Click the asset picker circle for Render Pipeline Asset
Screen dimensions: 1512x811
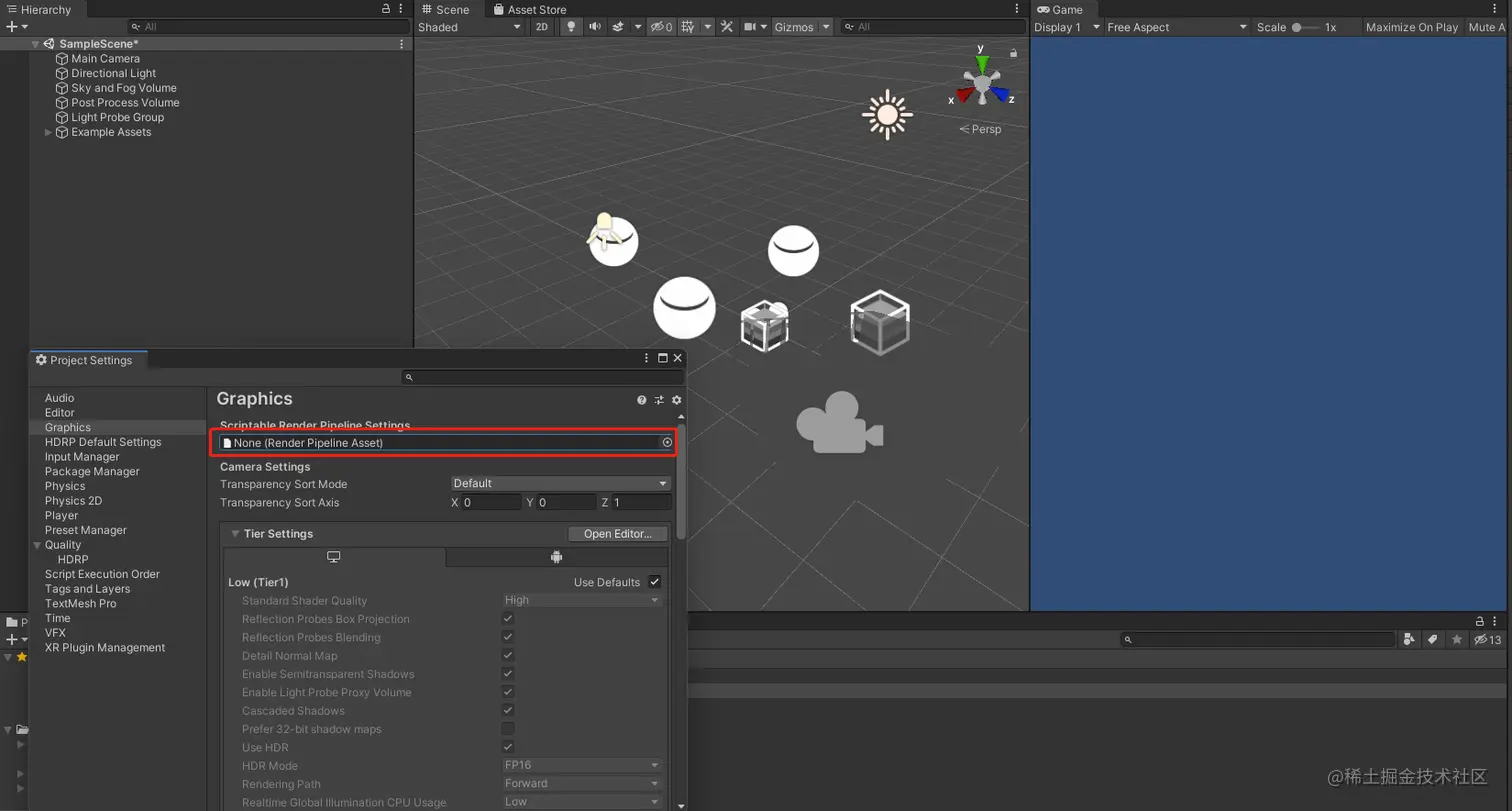point(667,442)
